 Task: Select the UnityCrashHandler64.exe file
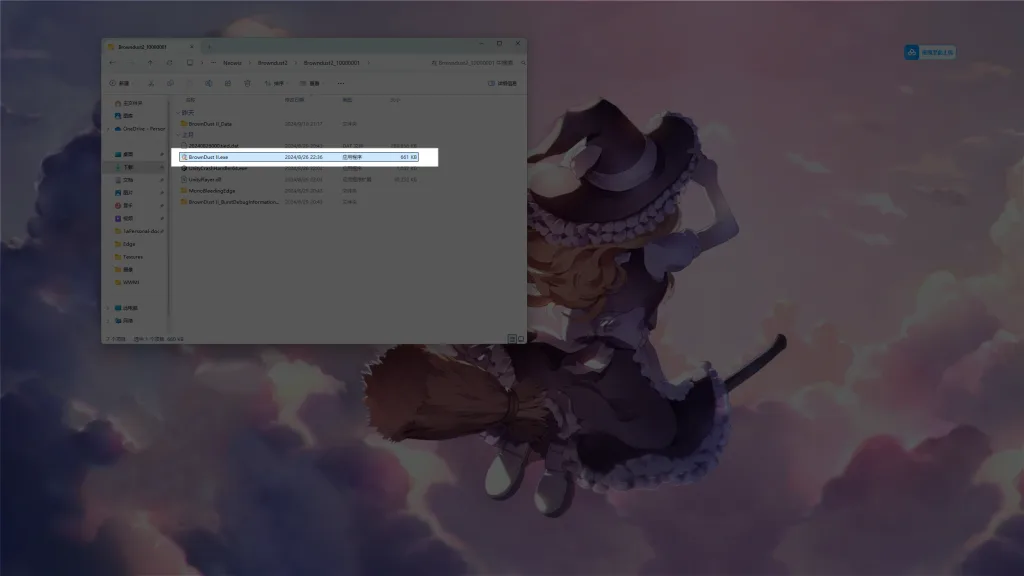coord(217,168)
